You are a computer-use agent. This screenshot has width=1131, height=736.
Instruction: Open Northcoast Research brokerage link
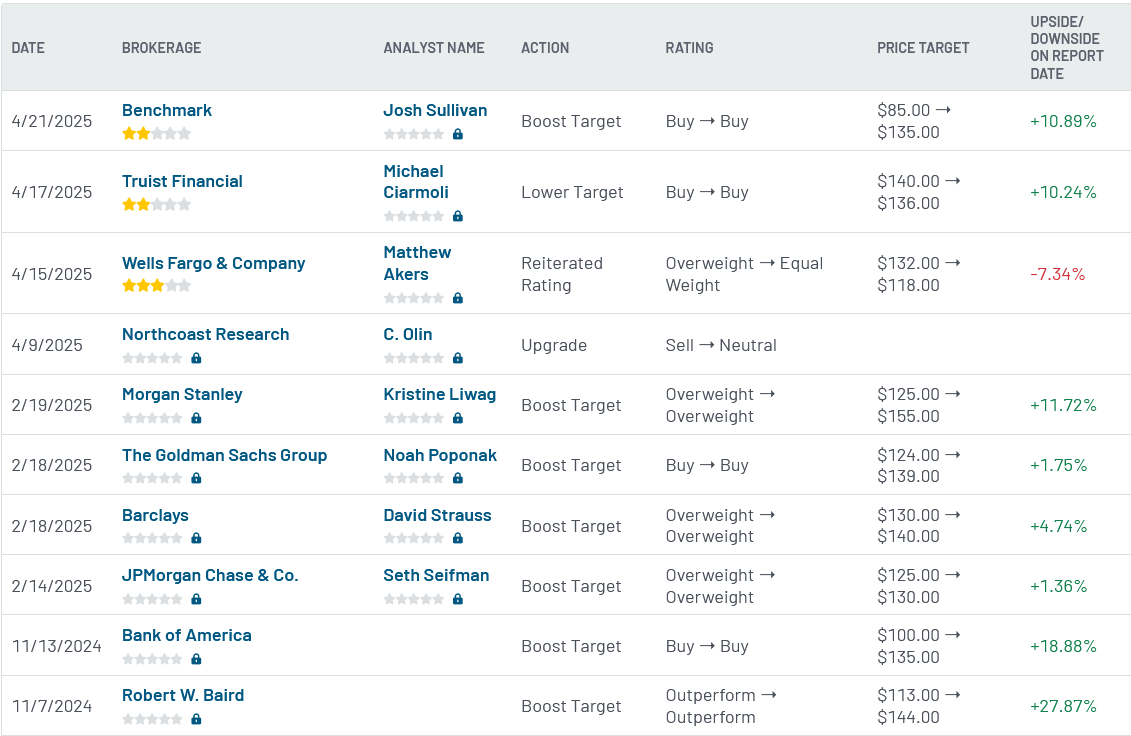206,334
